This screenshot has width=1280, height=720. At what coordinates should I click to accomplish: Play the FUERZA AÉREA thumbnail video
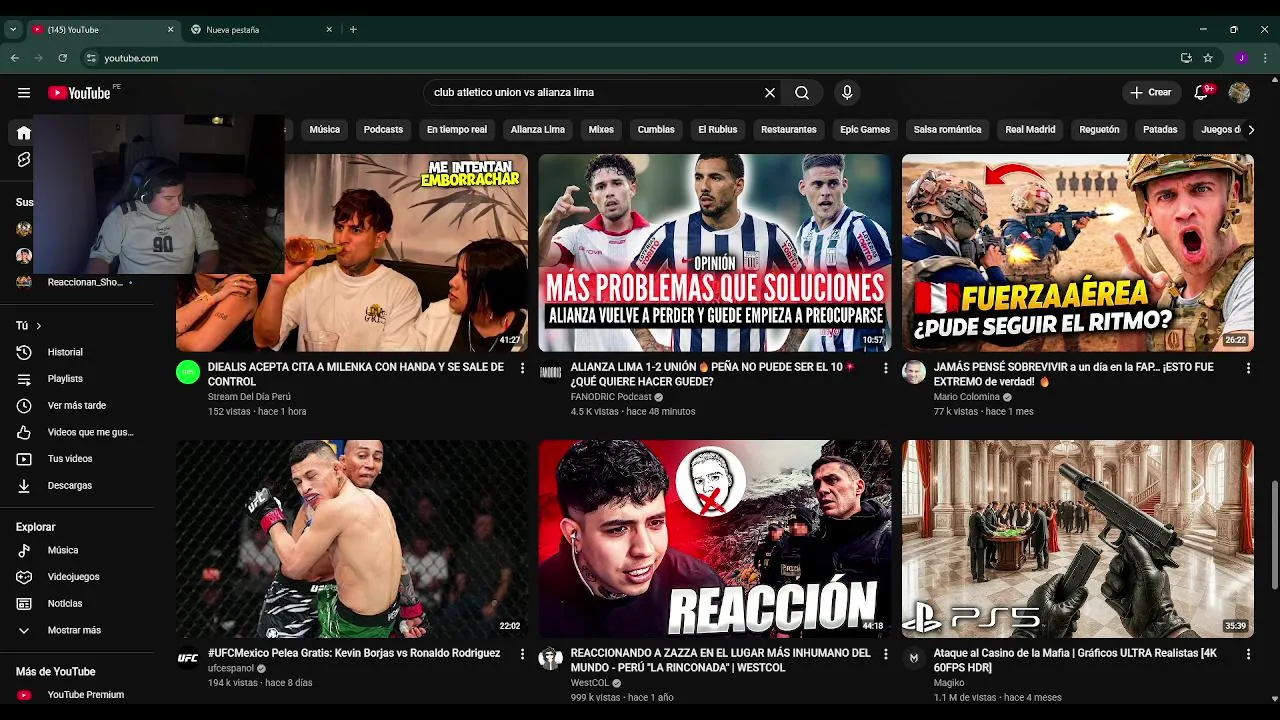[1077, 253]
